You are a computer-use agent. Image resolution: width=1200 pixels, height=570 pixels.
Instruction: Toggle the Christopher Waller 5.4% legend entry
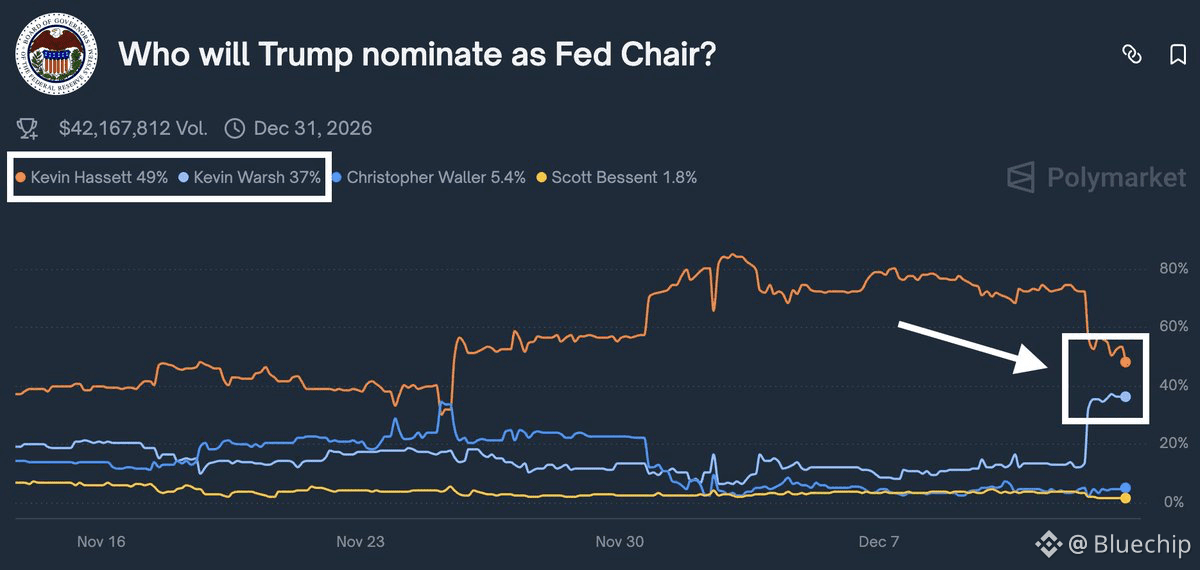pos(430,178)
